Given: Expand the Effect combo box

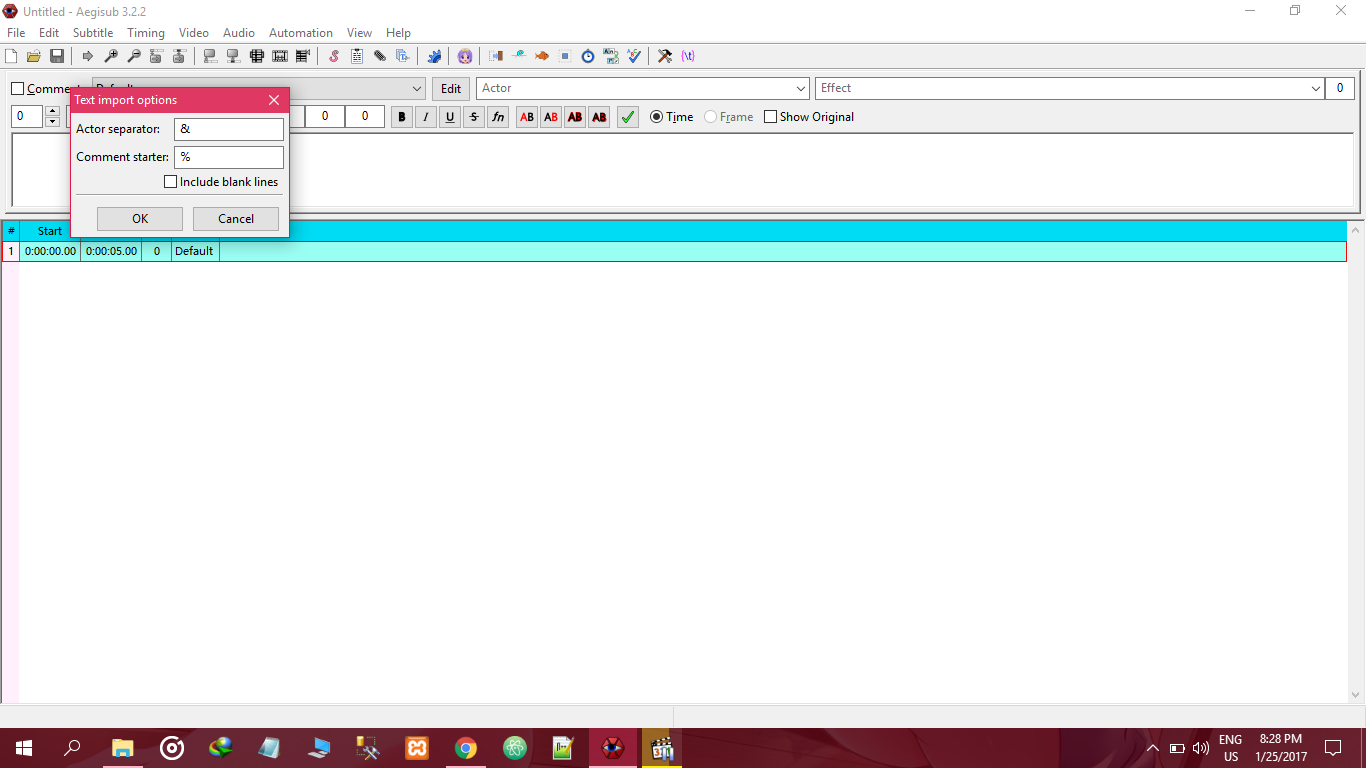Looking at the screenshot, I should coord(1315,88).
